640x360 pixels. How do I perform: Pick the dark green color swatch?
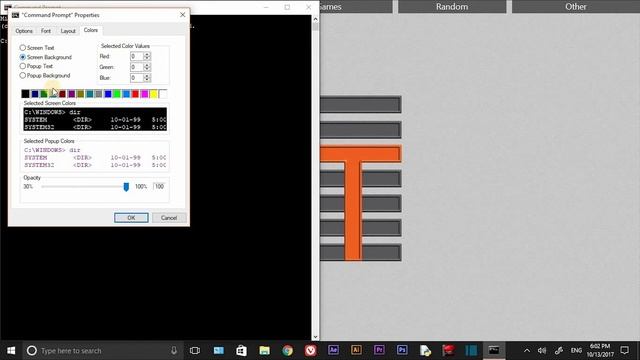point(44,94)
